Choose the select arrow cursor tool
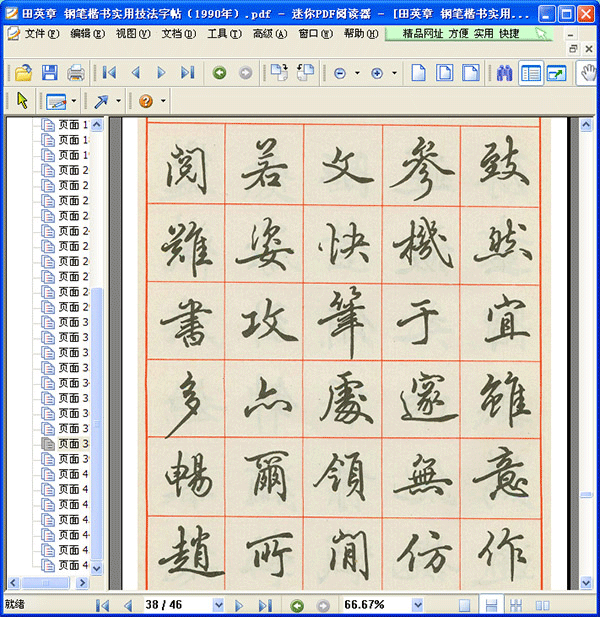Image resolution: width=600 pixels, height=617 pixels. click(x=22, y=101)
